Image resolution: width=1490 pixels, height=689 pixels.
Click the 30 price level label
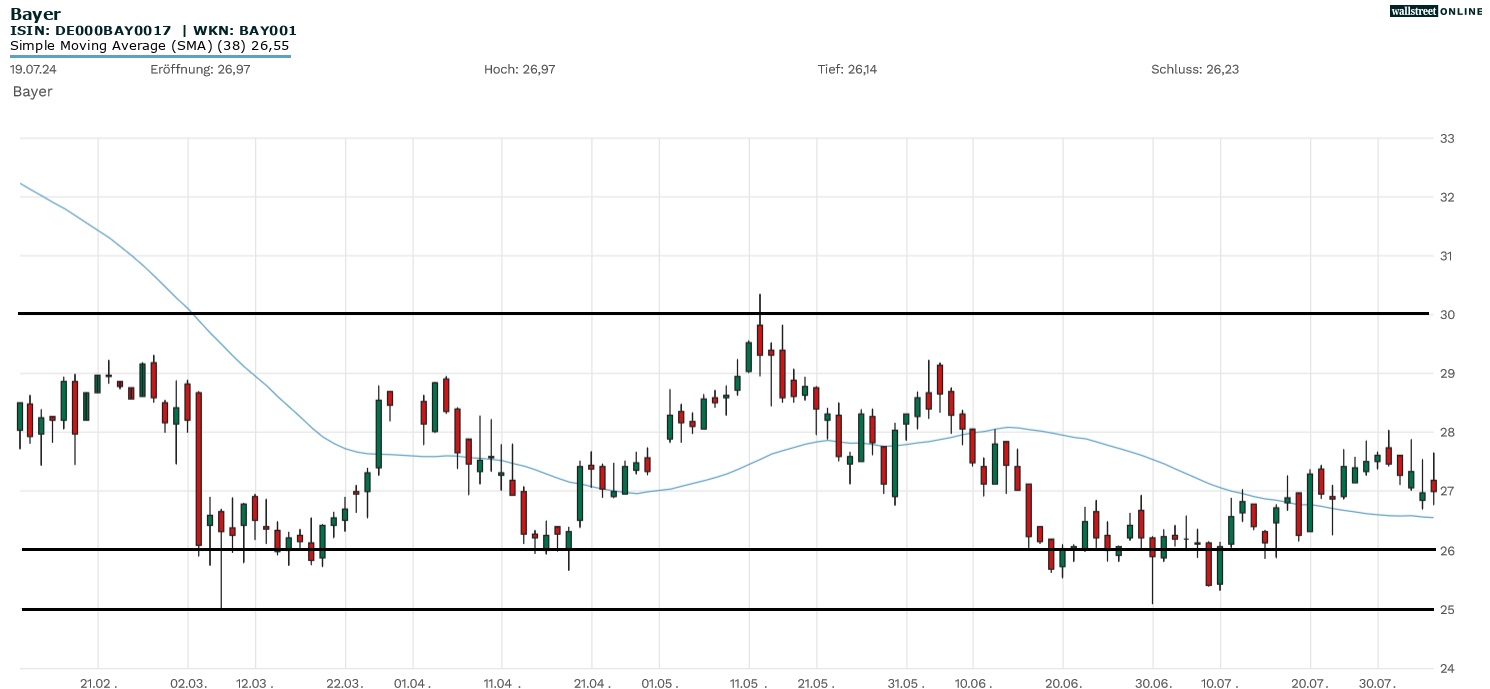(x=1446, y=315)
